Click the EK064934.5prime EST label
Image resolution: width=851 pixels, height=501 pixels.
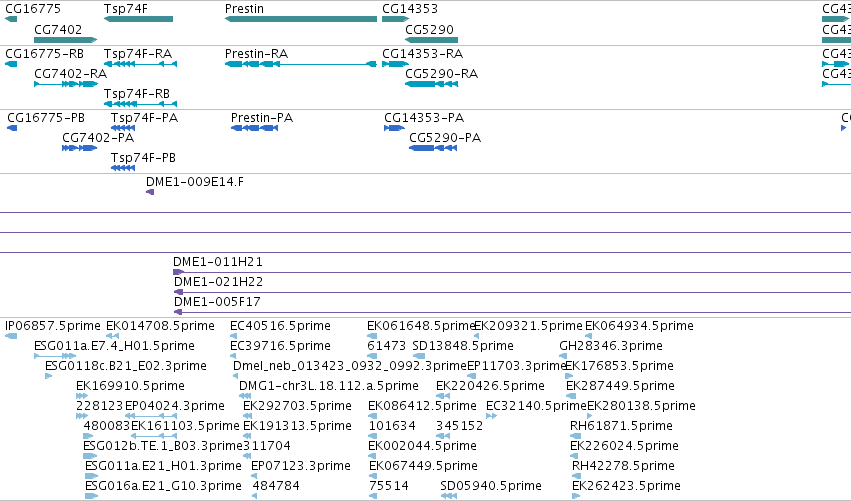click(639, 326)
